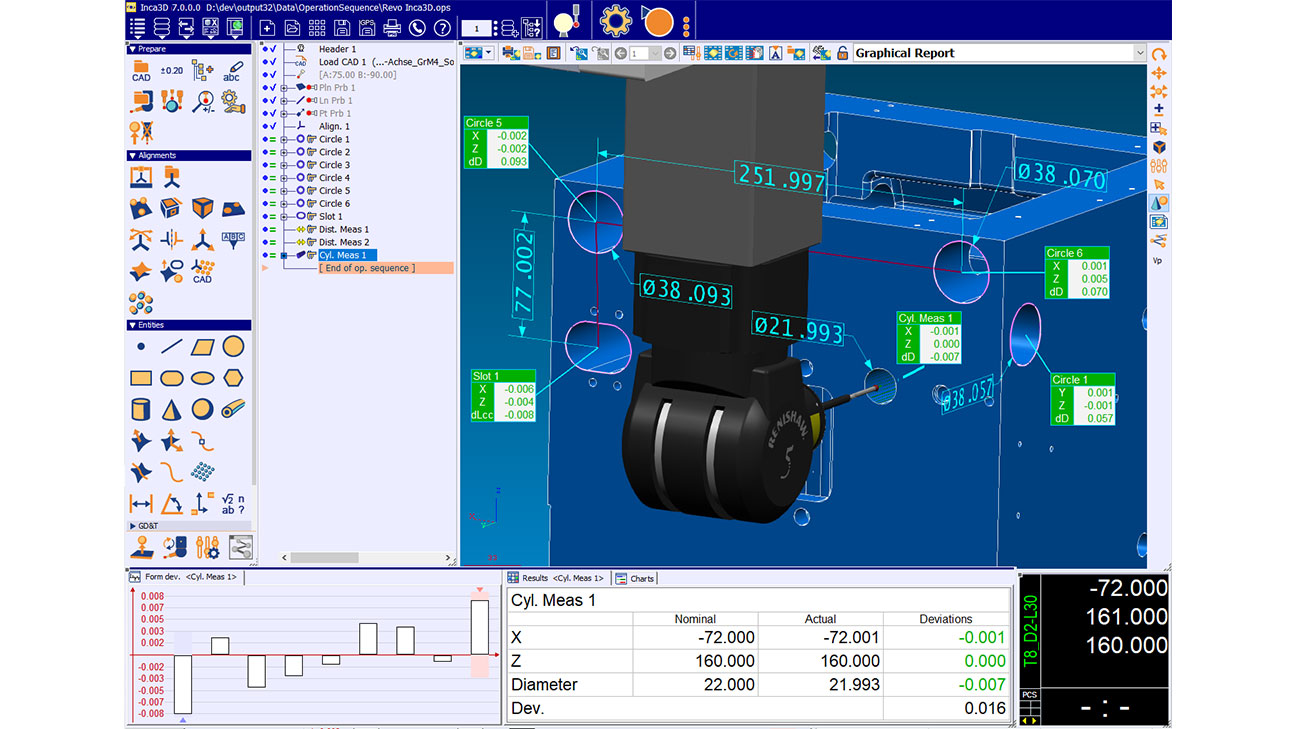Choose the hexagon entity tool
This screenshot has width=1296, height=729.
(x=233, y=377)
